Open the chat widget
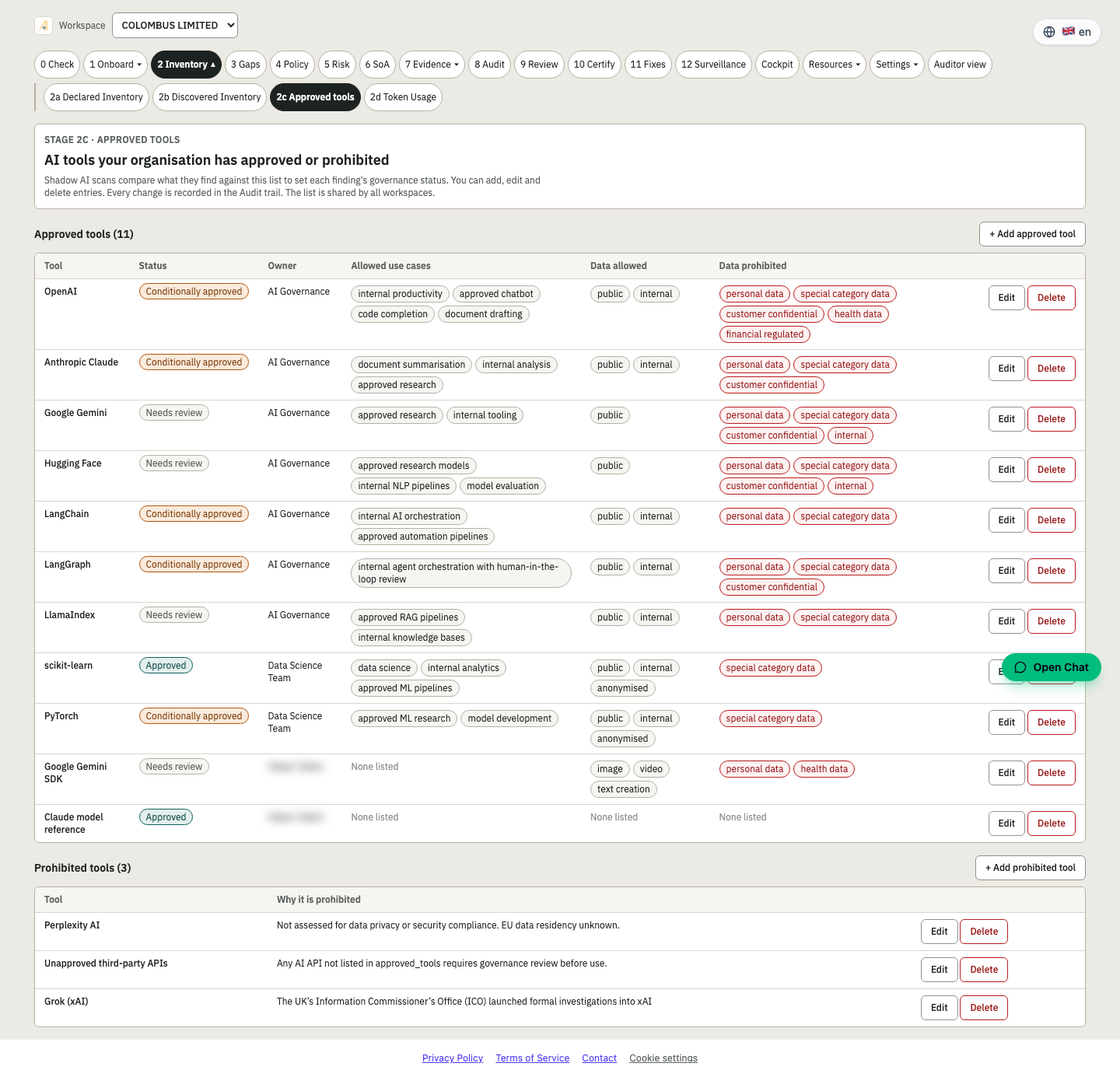The image size is (1120, 1077). [1052, 667]
